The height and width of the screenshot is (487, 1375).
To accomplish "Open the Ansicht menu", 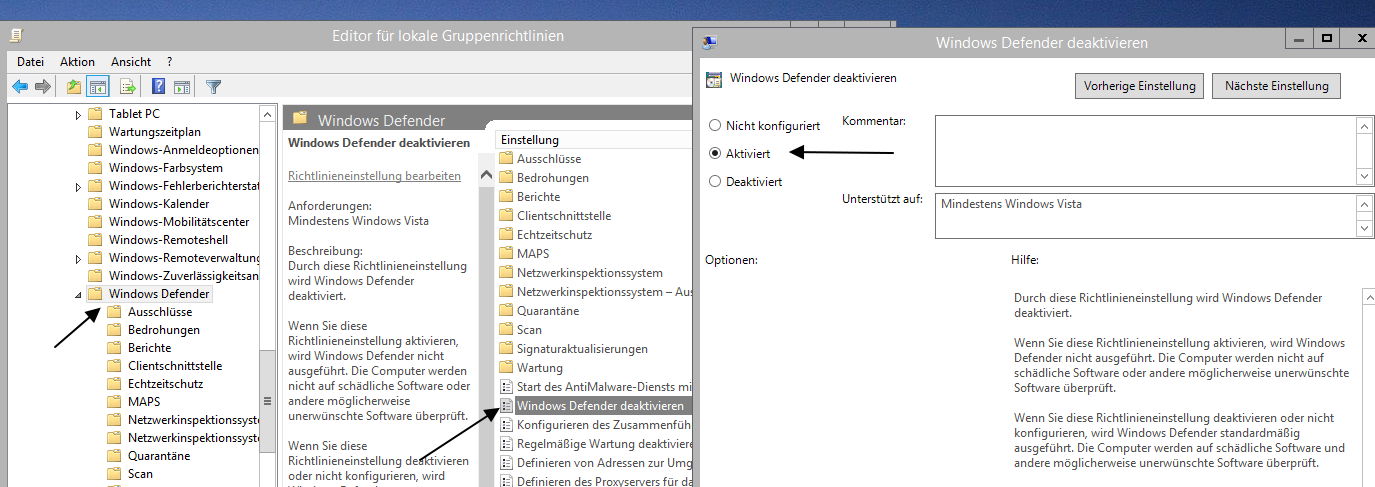I will tap(131, 62).
